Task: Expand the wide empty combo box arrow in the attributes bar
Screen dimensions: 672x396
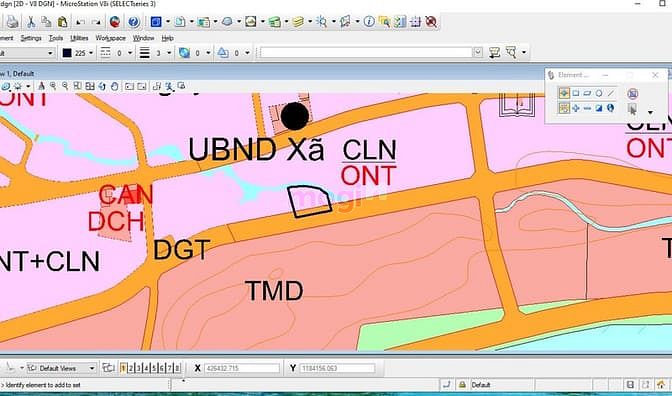Action: (x=478, y=53)
